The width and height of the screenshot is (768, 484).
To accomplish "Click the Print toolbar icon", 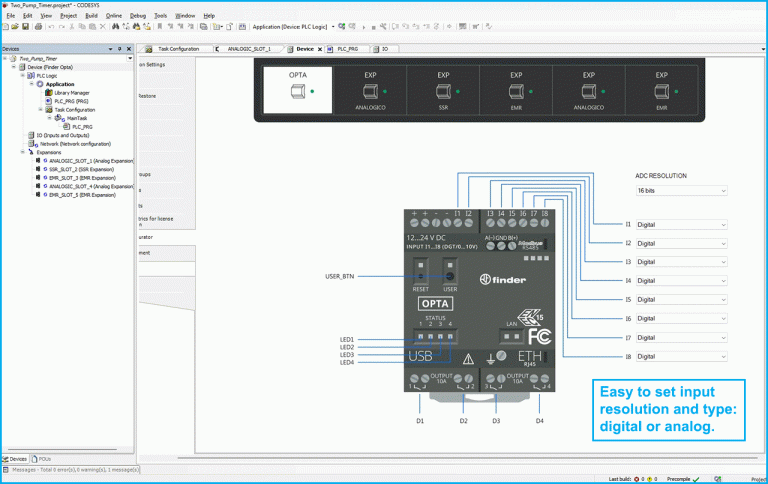I will pos(38,26).
